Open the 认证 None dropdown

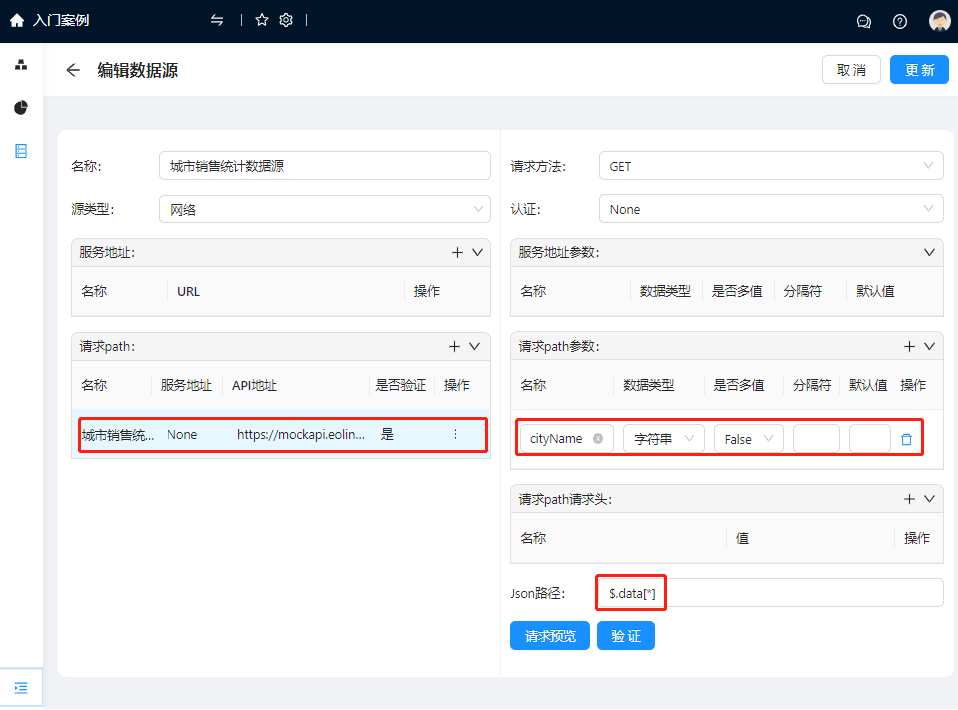click(770, 209)
